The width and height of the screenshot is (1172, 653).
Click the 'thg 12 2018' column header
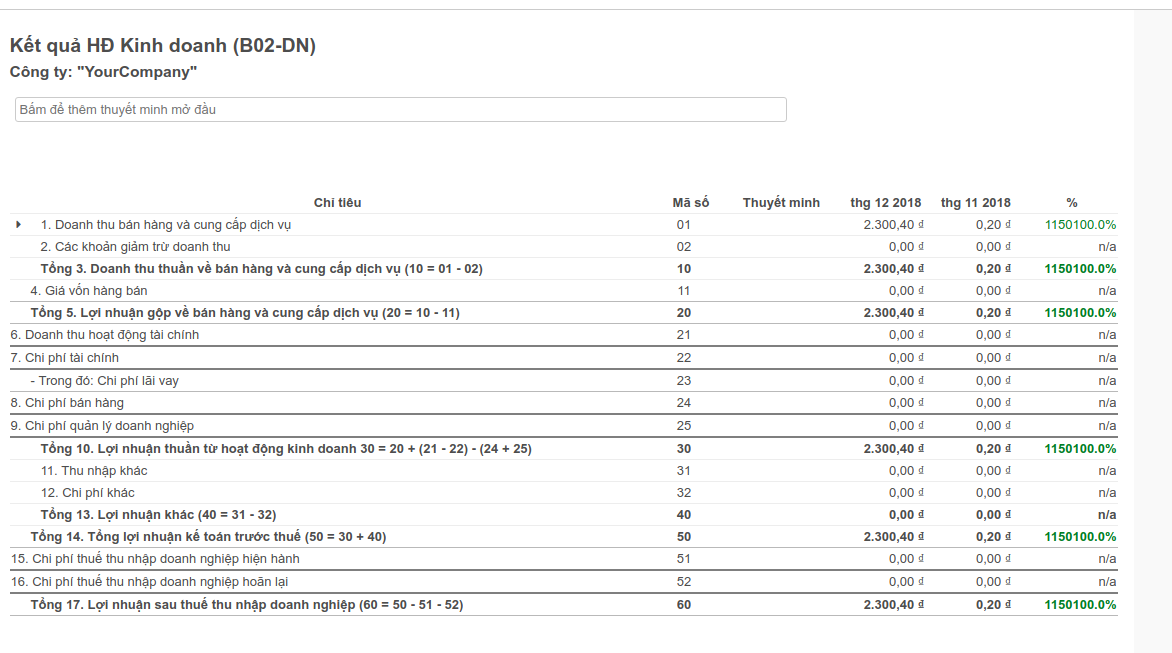tap(886, 202)
